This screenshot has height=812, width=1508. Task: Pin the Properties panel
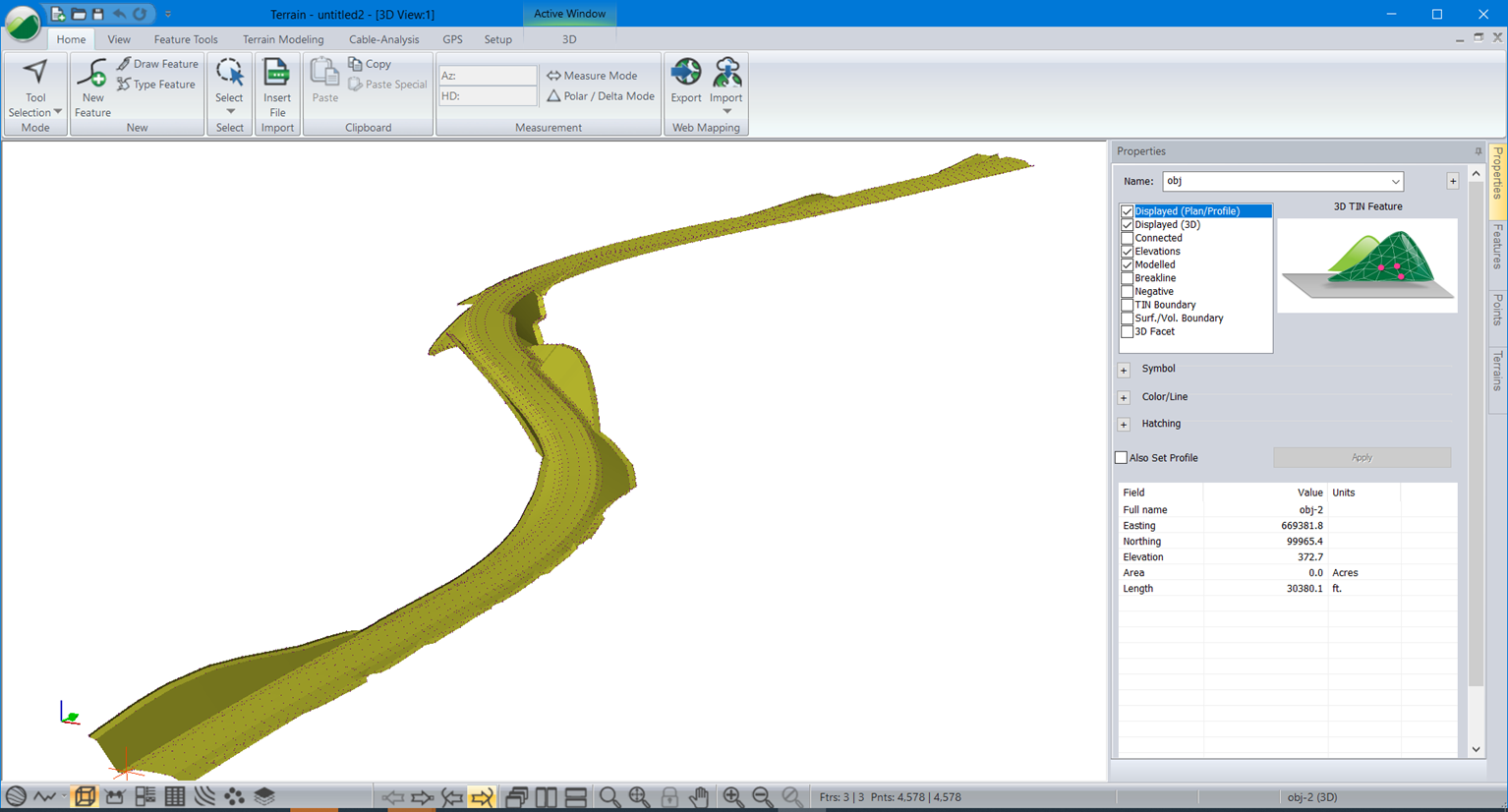[x=1478, y=151]
